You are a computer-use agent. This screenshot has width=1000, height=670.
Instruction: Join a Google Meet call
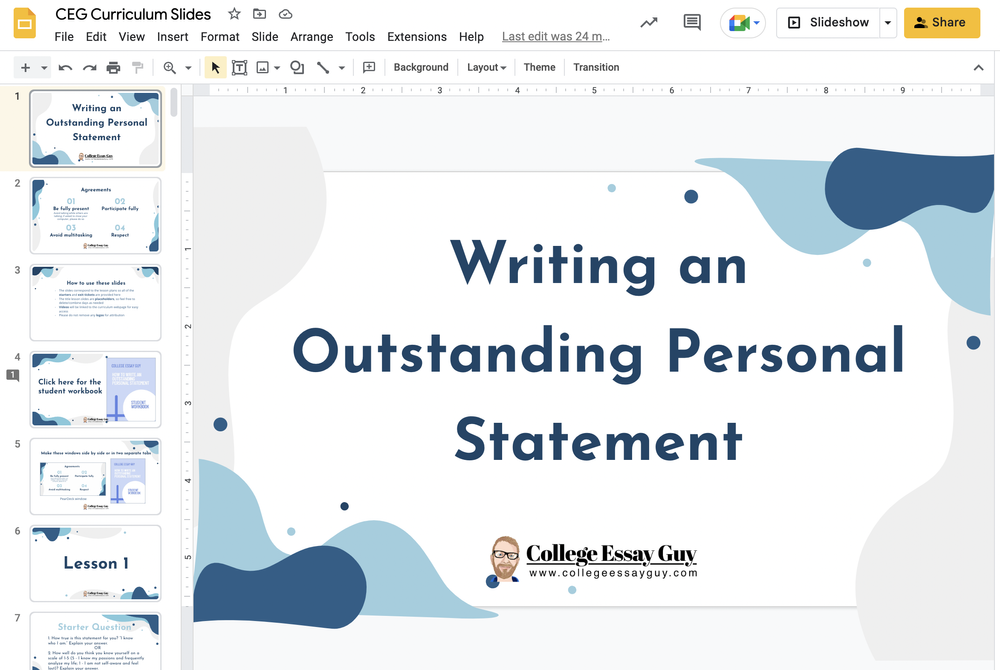(739, 22)
